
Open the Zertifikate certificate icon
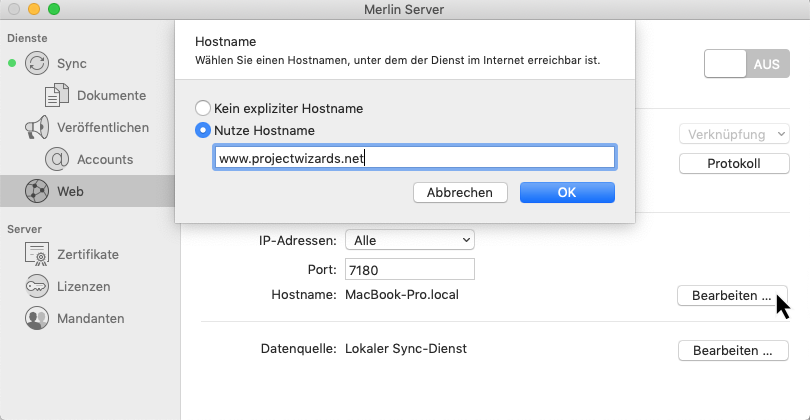click(x=37, y=254)
